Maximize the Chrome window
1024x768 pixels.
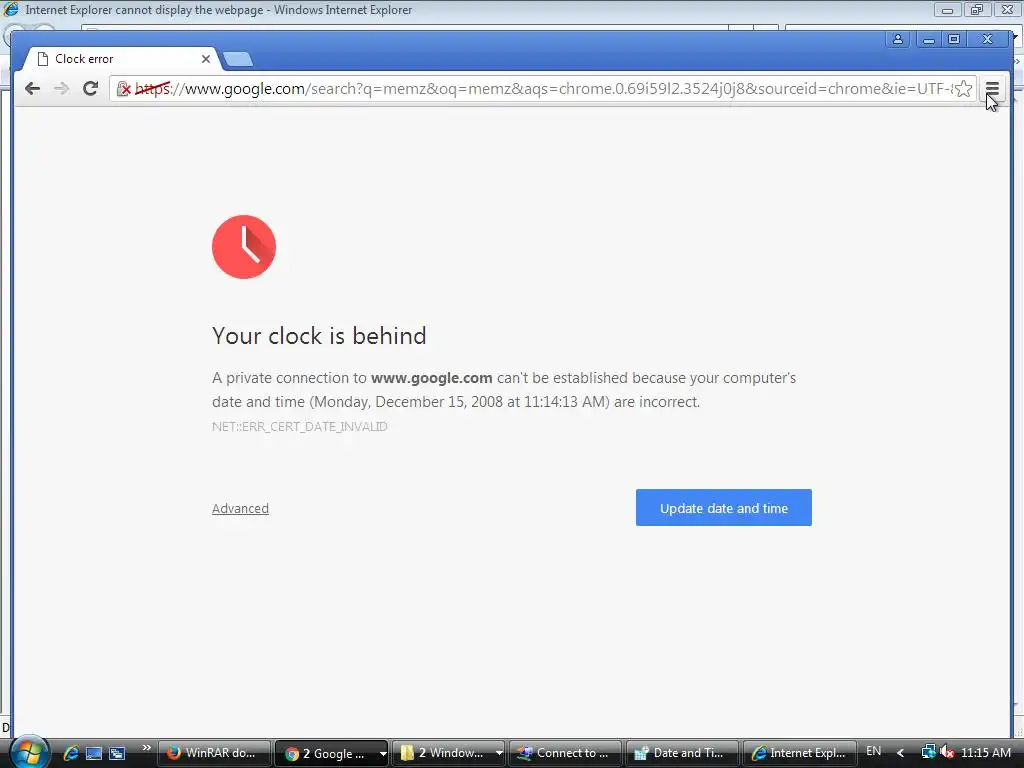tap(954, 39)
